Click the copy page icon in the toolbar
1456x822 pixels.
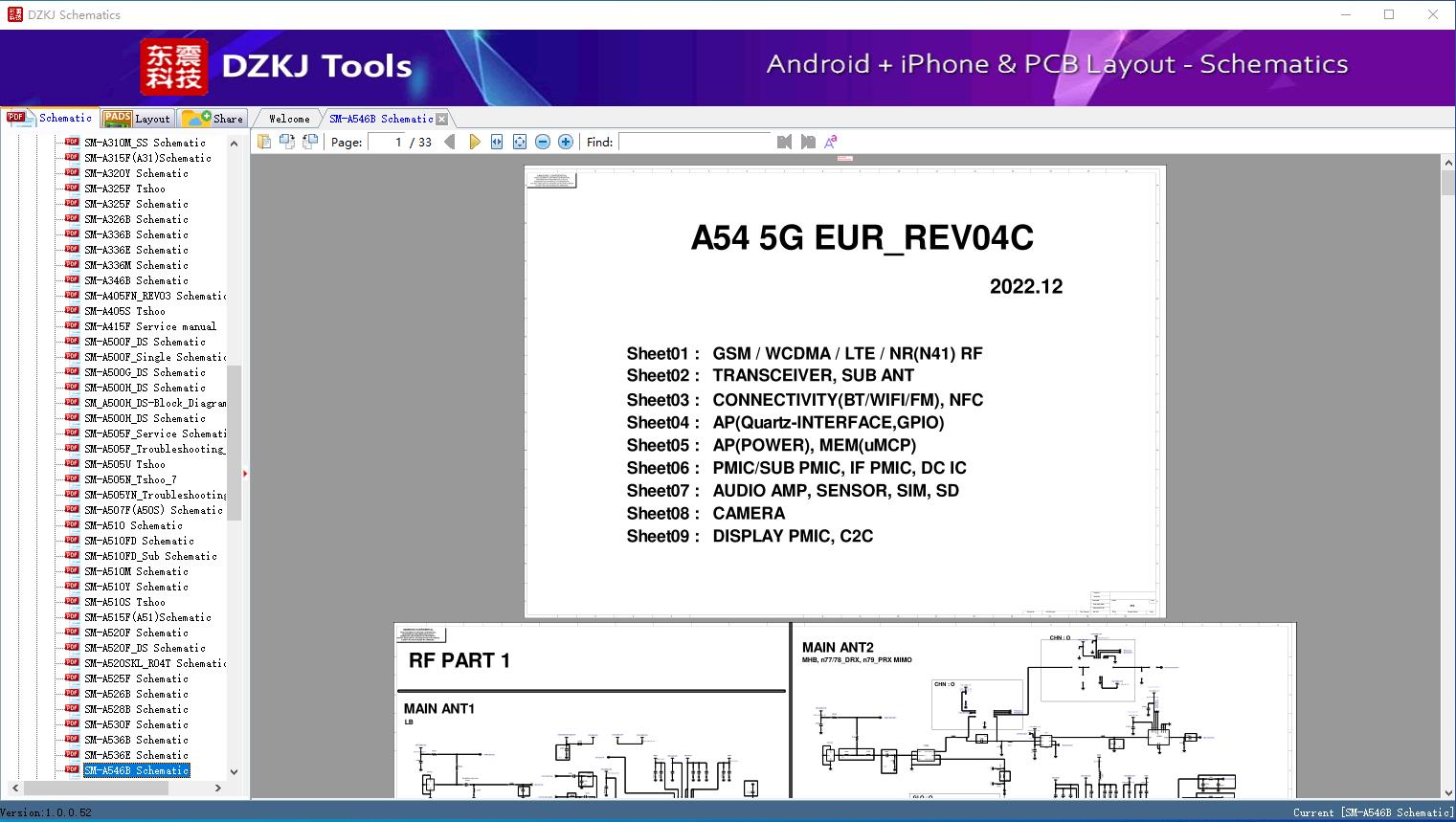[263, 142]
